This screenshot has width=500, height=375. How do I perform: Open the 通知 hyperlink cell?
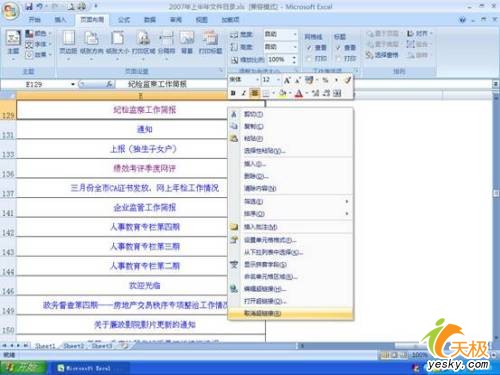144,129
